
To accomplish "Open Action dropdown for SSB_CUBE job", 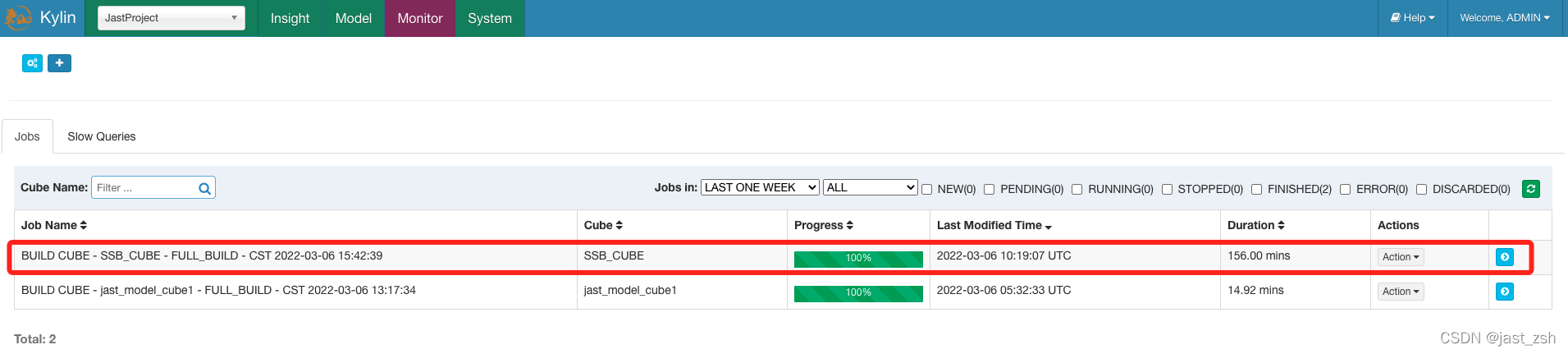I will click(1401, 257).
